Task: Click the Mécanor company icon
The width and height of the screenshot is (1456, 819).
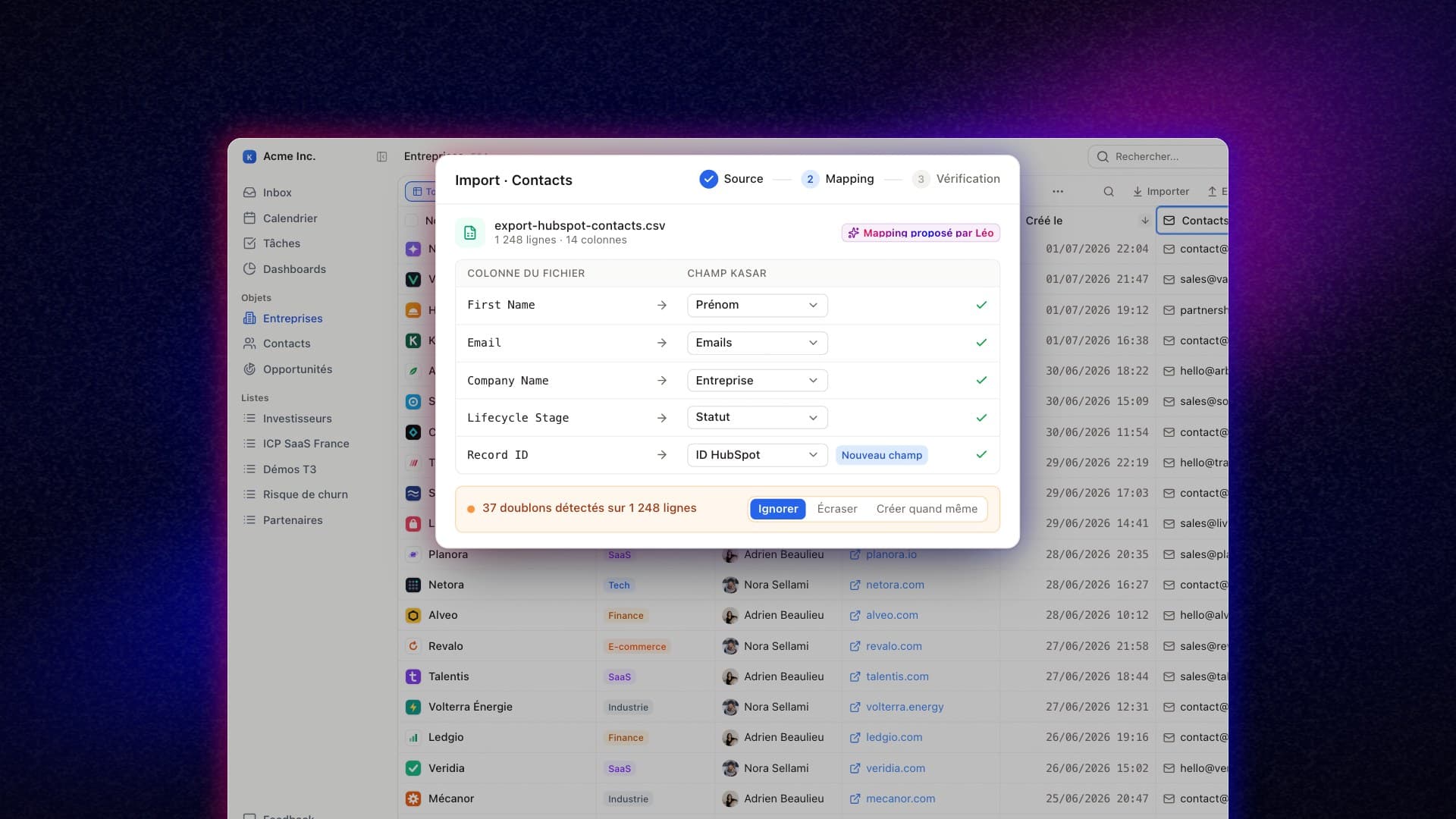Action: click(413, 799)
